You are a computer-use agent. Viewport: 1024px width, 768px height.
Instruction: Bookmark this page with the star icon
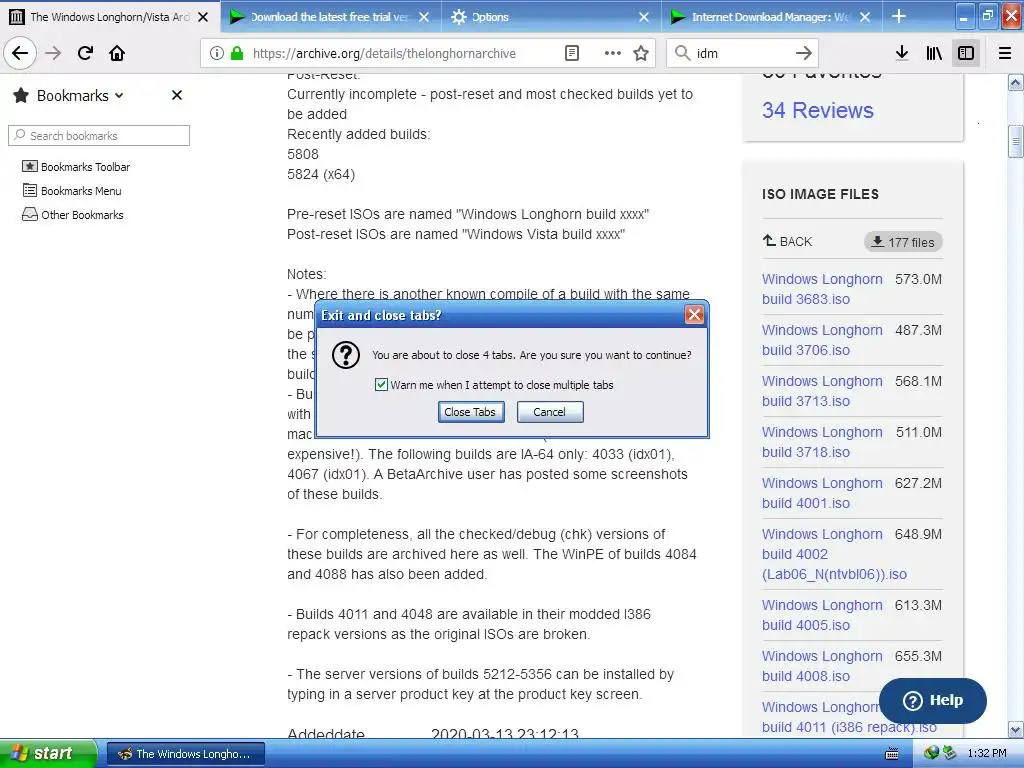(641, 53)
